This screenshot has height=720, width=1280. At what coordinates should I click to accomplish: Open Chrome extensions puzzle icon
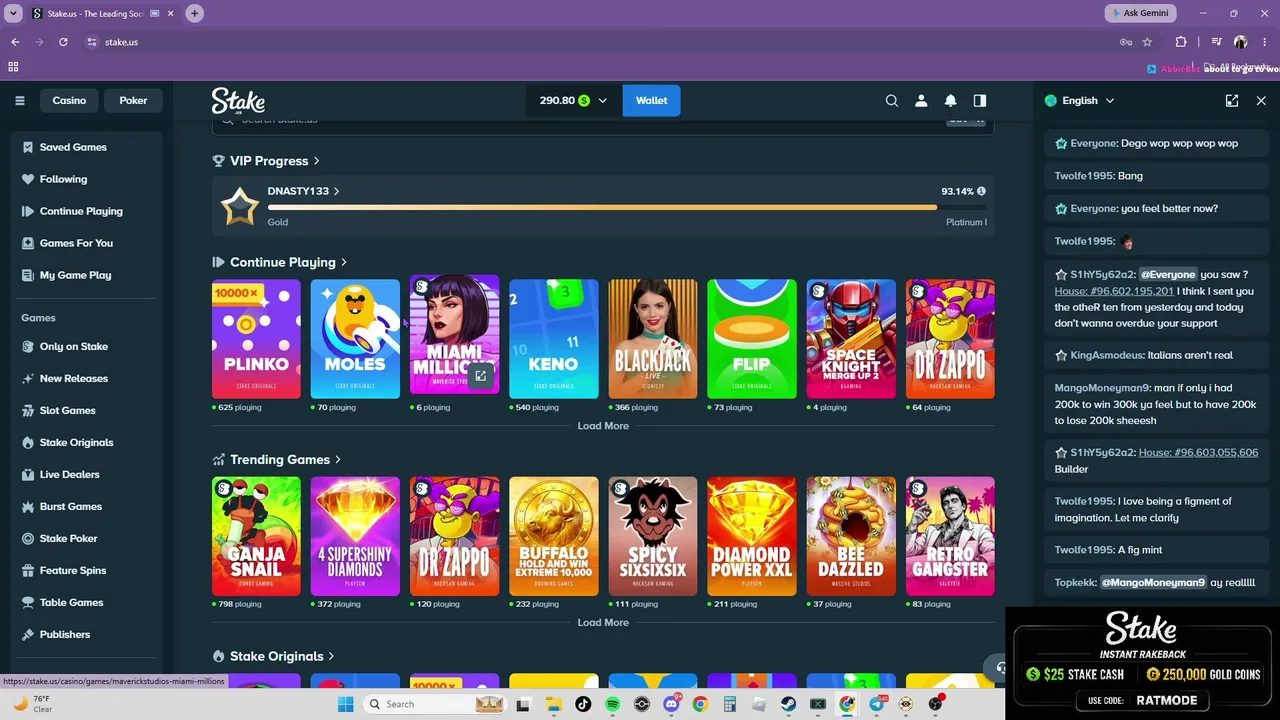(1181, 42)
